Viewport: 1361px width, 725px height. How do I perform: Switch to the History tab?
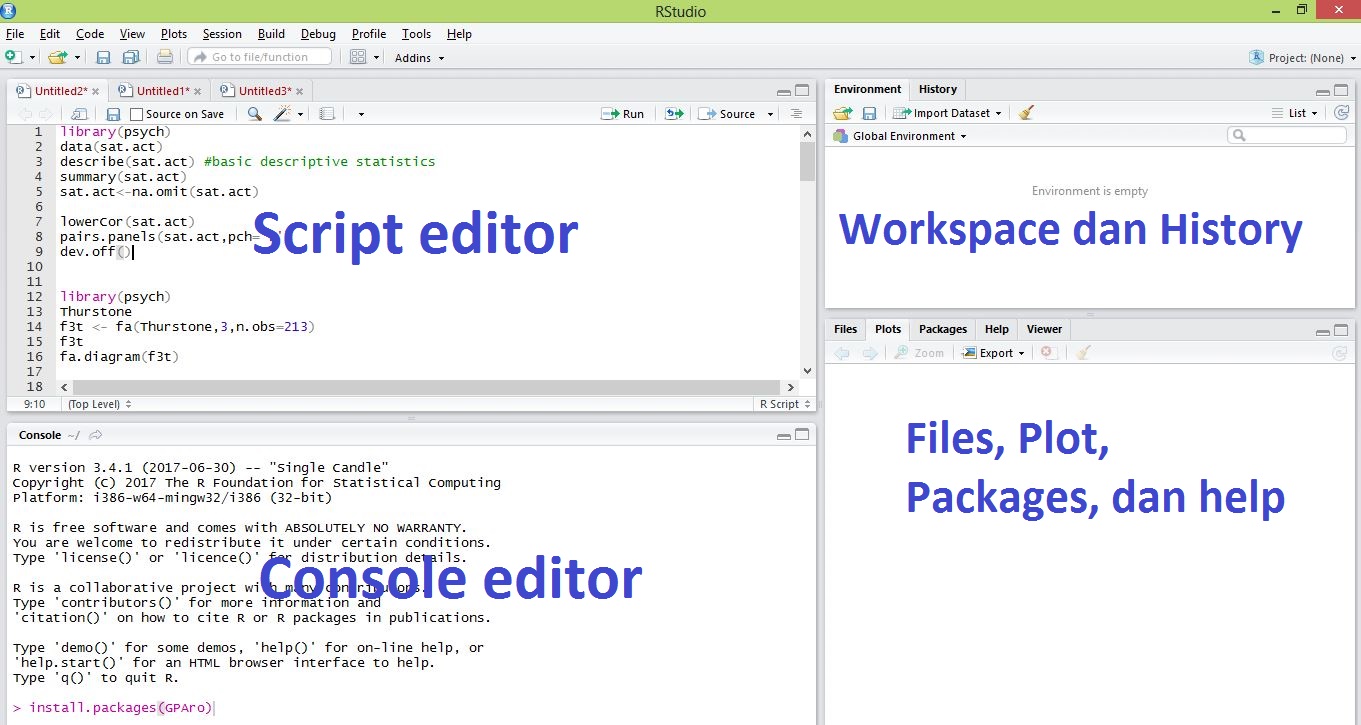936,89
